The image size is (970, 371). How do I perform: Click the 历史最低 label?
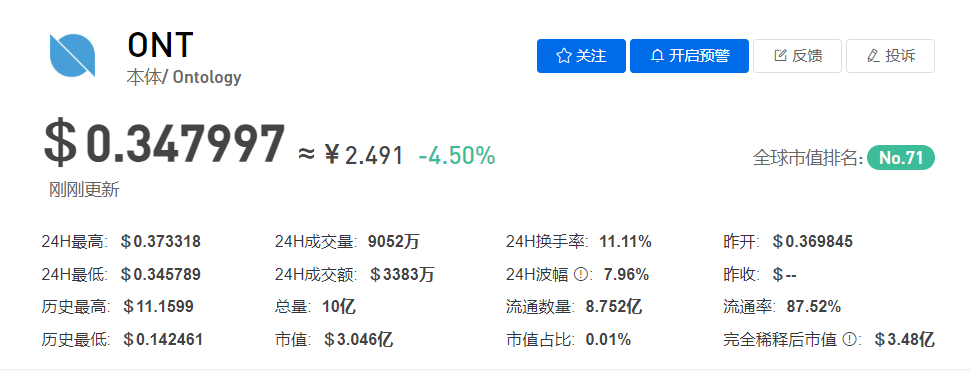click(x=76, y=339)
